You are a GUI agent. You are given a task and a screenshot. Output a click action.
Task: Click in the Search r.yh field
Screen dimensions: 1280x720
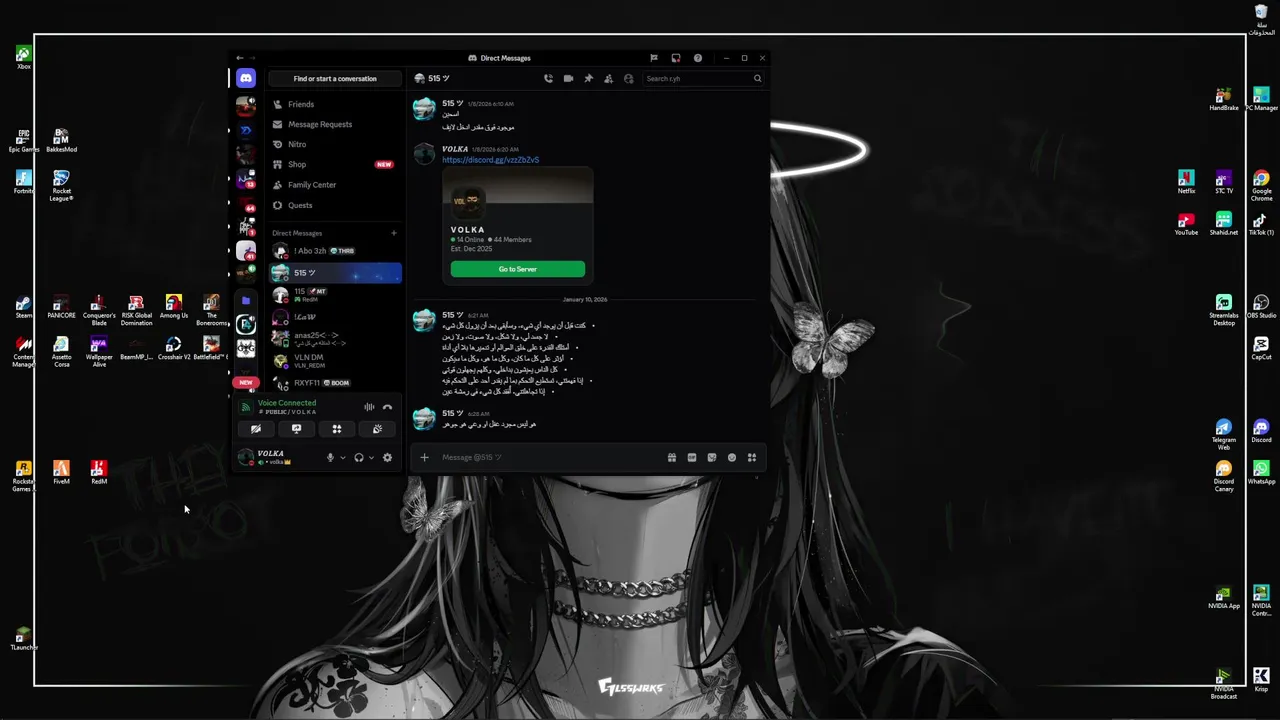tap(703, 78)
